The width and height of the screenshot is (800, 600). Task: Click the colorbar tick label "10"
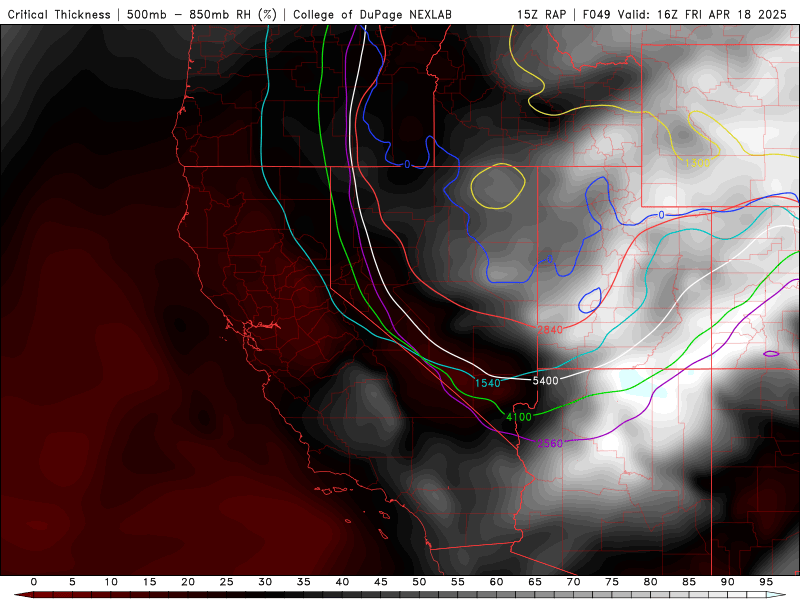point(111,582)
